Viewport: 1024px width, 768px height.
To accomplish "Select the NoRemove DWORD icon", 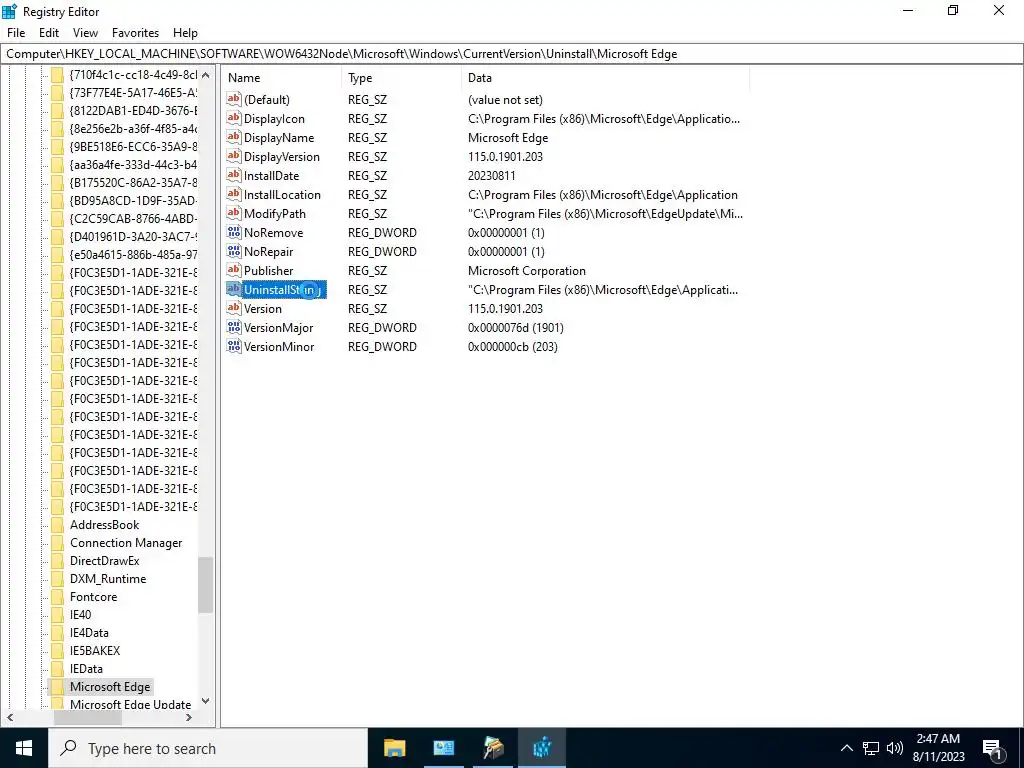I will click(234, 232).
